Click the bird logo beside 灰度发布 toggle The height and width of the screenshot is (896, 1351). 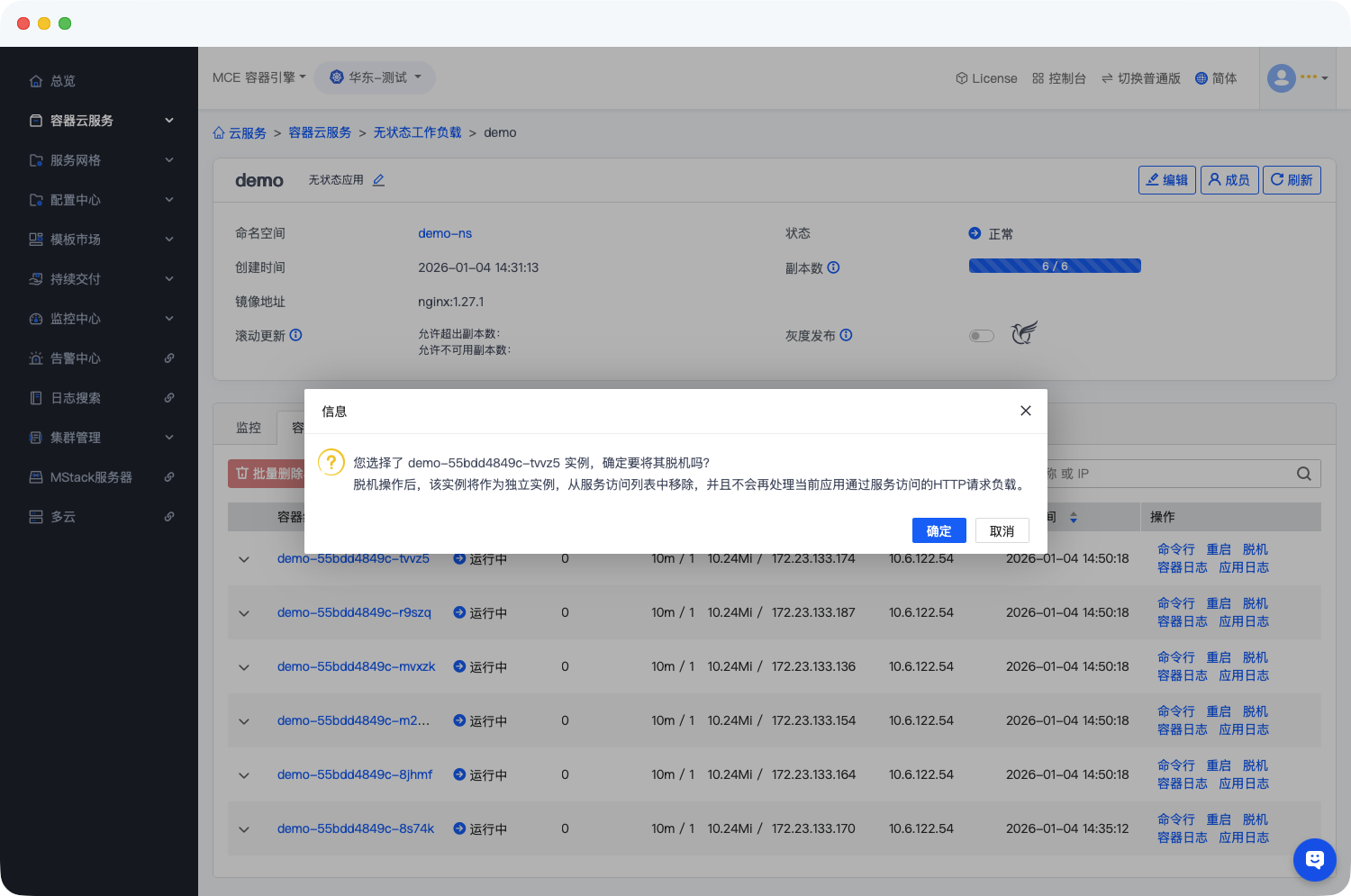point(1023,333)
